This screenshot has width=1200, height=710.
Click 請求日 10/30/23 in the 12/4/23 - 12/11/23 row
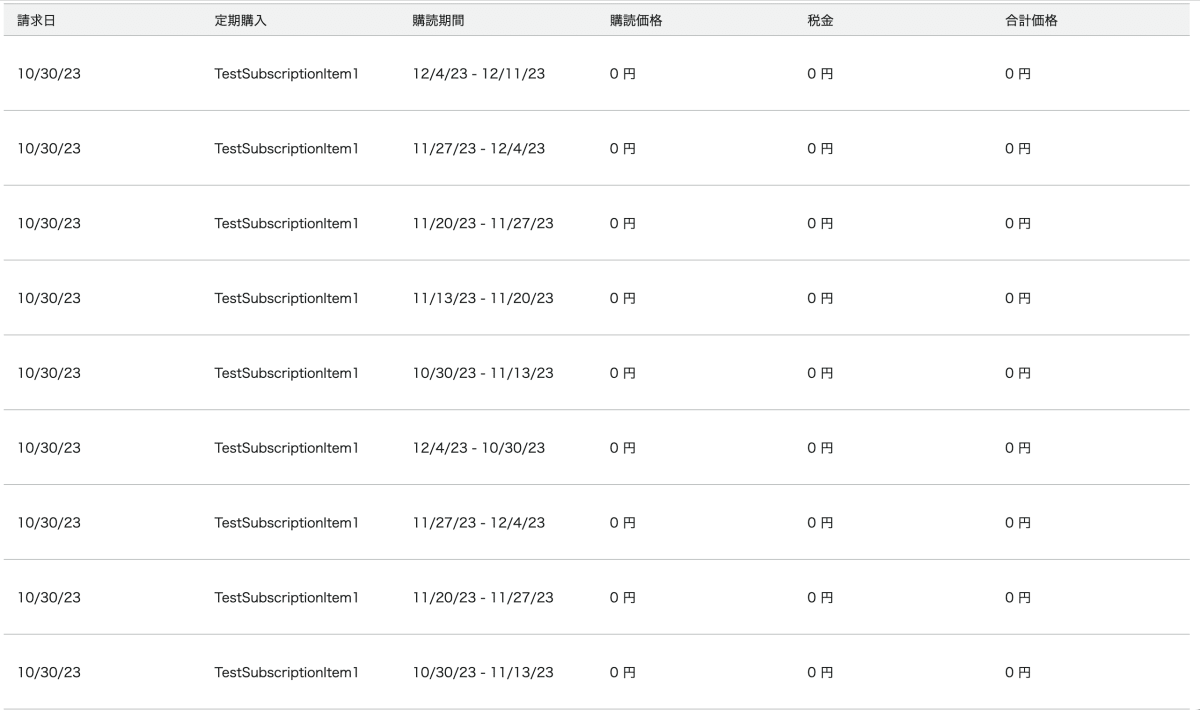click(50, 74)
